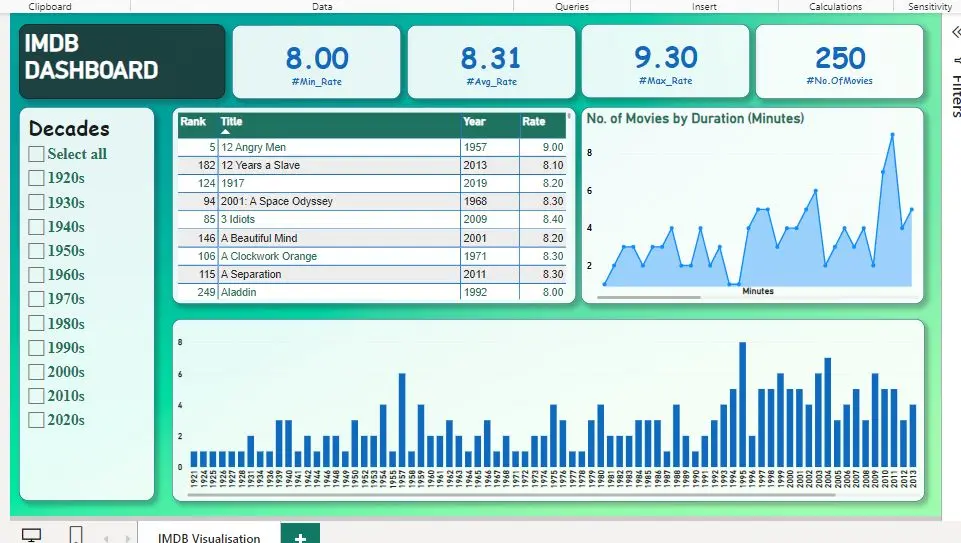The width and height of the screenshot is (961, 543).
Task: Click the Calculations ribbon group label
Action: point(835,7)
